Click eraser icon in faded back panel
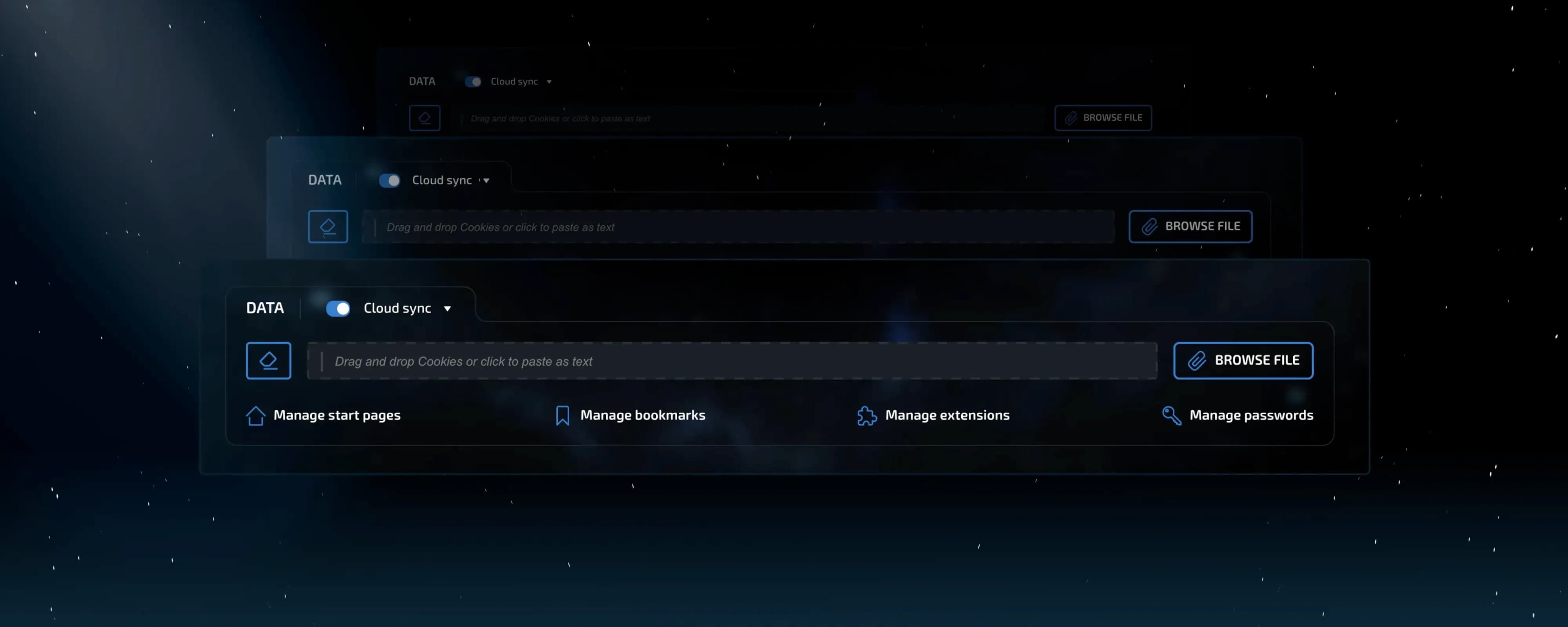Viewport: 1568px width, 627px height. click(x=424, y=118)
